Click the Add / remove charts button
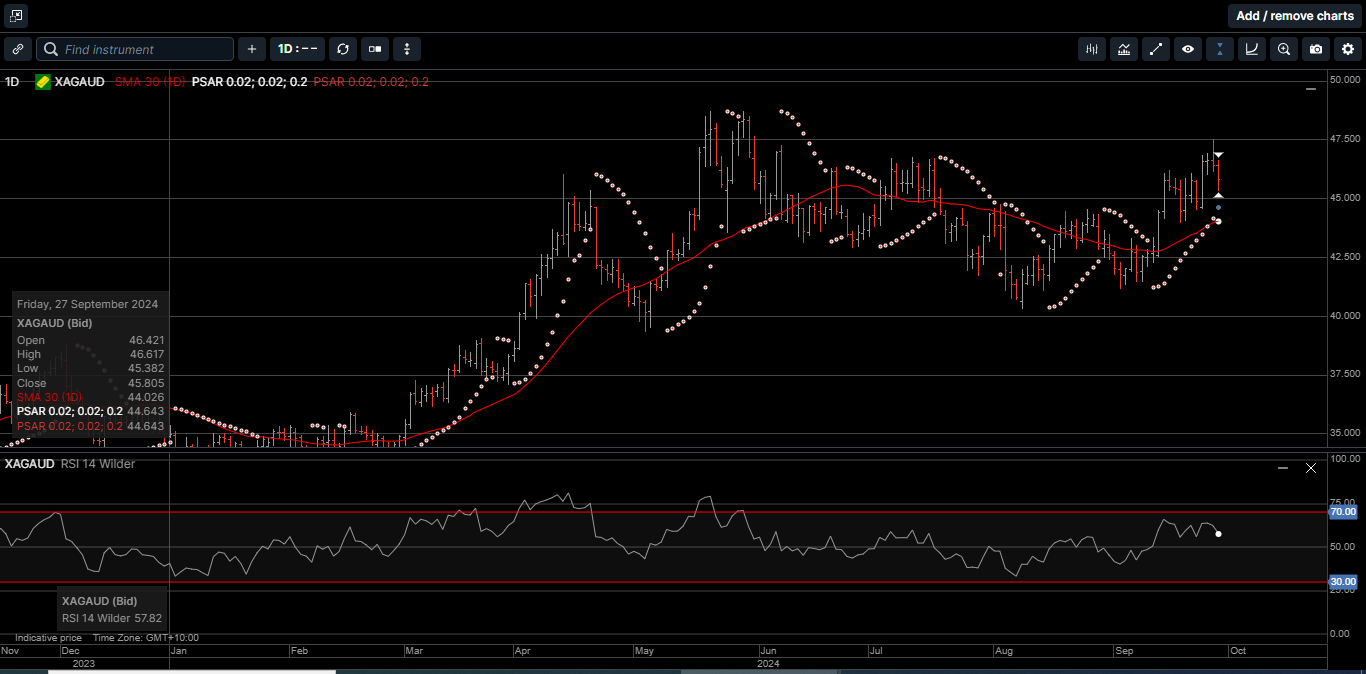 click(1294, 16)
